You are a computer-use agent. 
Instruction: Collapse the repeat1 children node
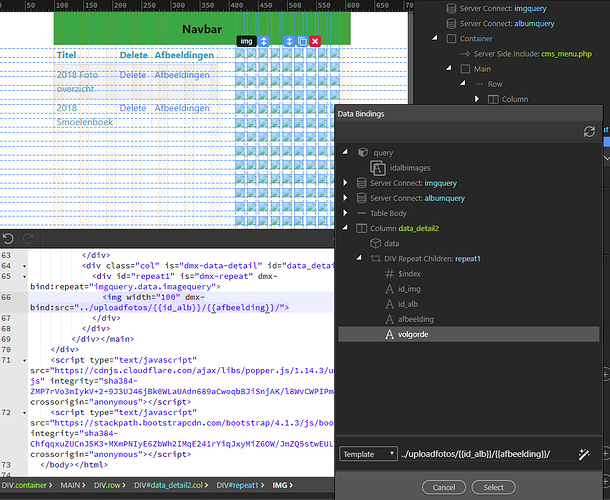click(x=359, y=258)
